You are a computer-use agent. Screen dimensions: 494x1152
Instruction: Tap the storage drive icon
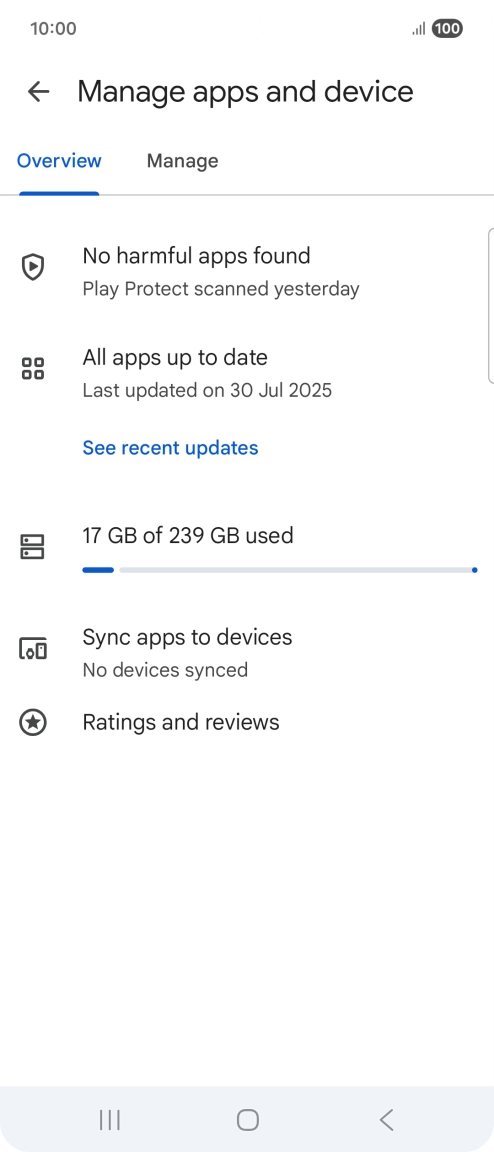32,547
